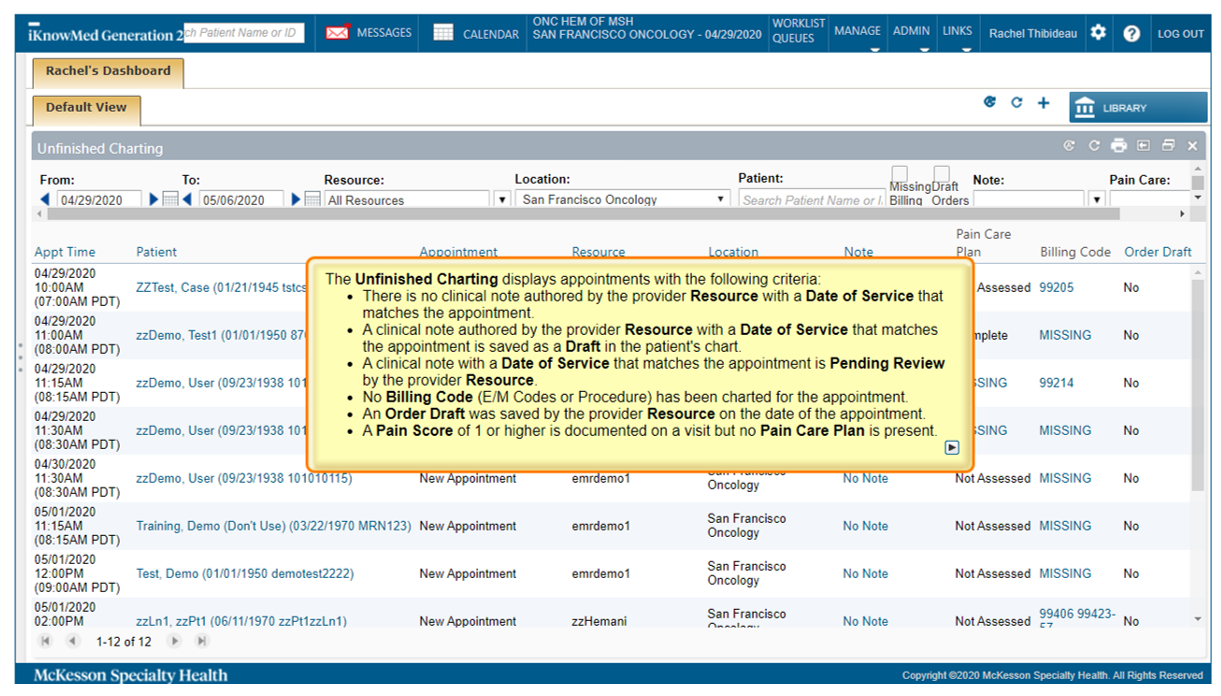The height and width of the screenshot is (696, 1221).
Task: Click the plus icon to add a widget
Action: point(1043,103)
